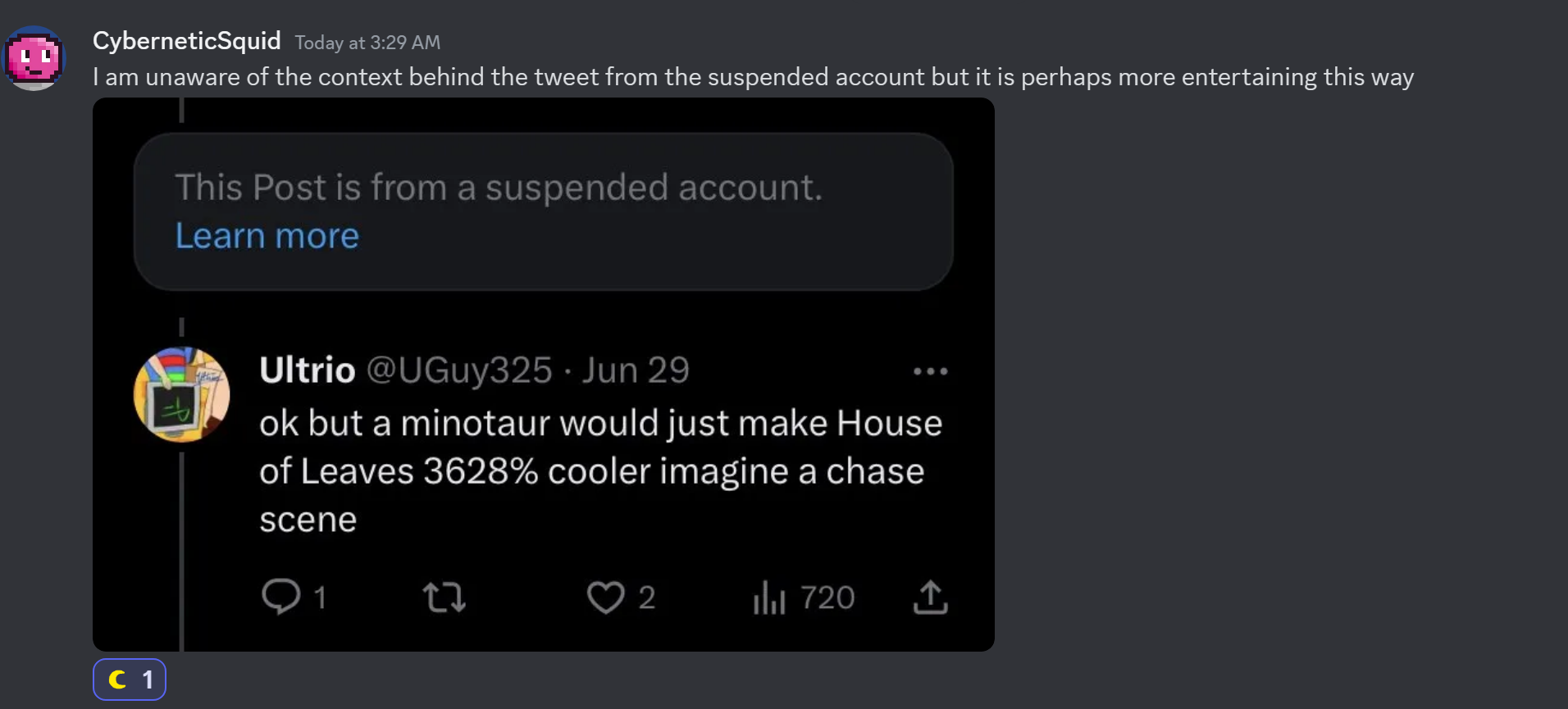Click the minotaur House of Leaves tweet text

pyautogui.click(x=599, y=471)
